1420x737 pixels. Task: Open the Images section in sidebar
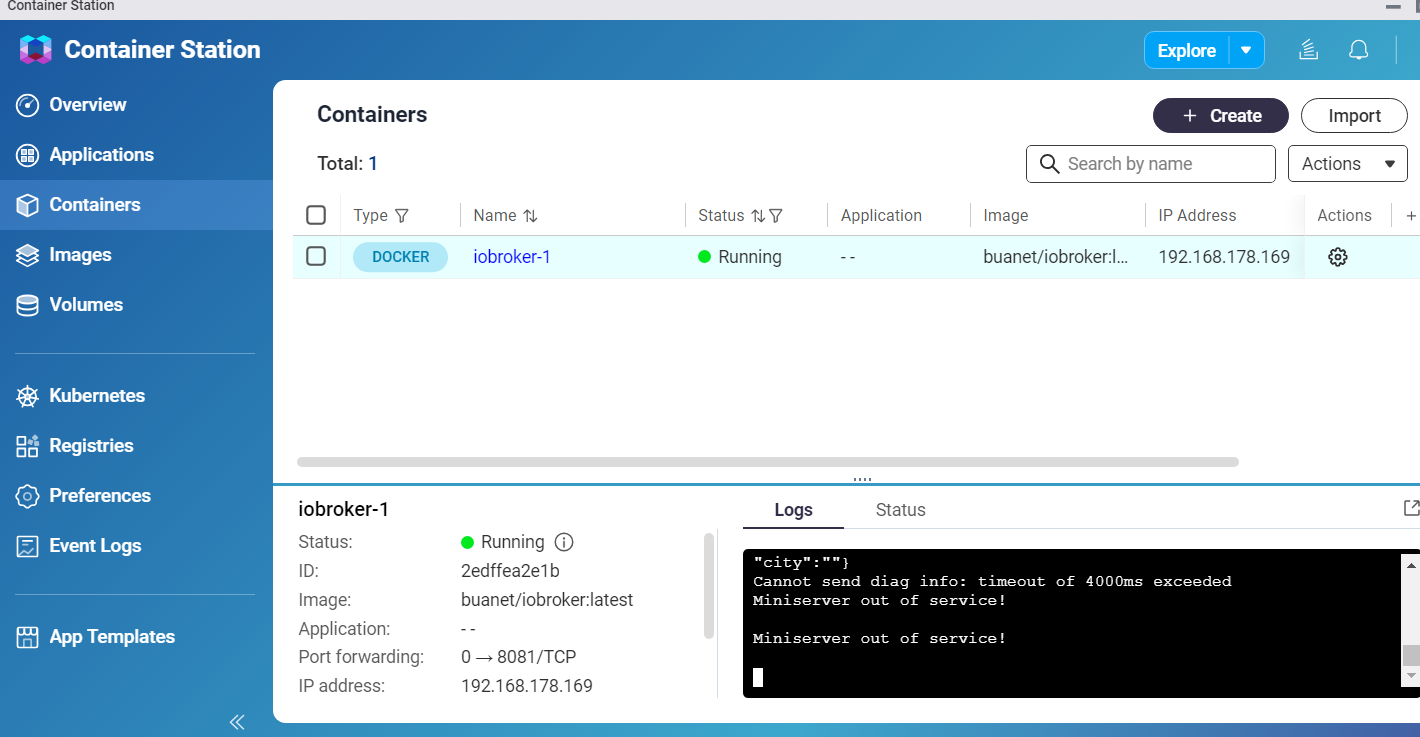[x=80, y=255]
